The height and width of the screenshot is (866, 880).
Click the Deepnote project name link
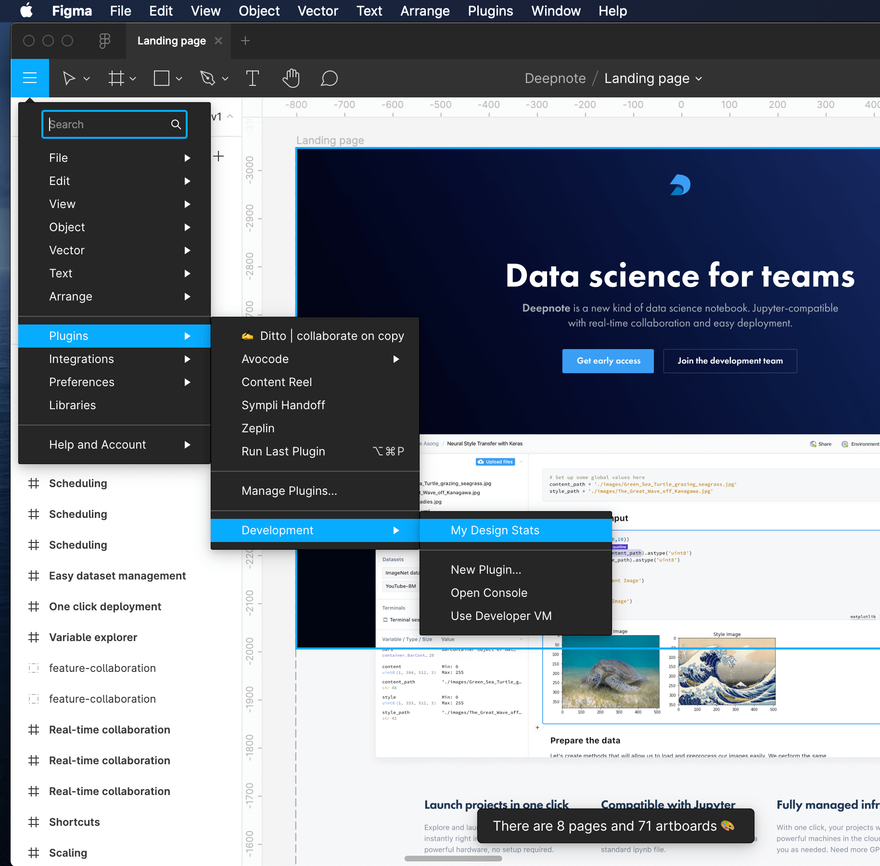tap(554, 78)
